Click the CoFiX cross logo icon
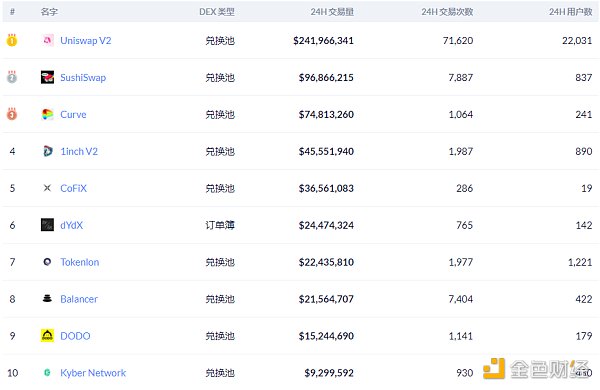This screenshot has height=390, width=600. coord(47,188)
